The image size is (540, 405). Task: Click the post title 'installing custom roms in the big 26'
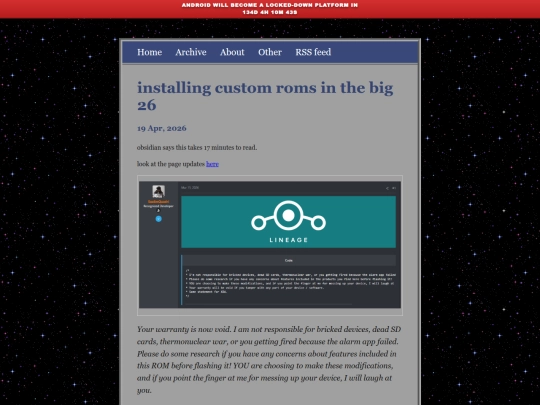(x=265, y=96)
